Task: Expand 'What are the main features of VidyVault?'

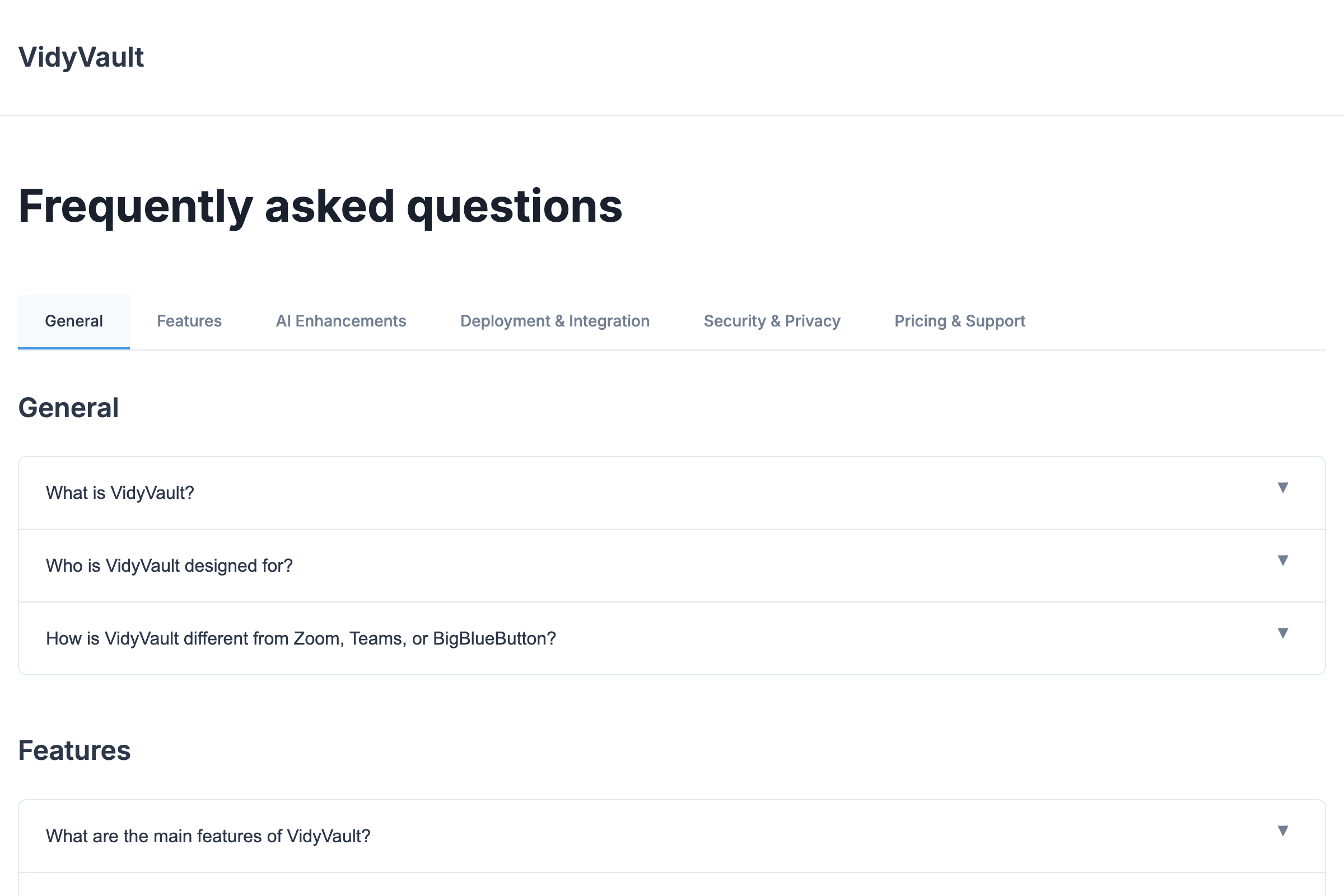Action: tap(671, 836)
